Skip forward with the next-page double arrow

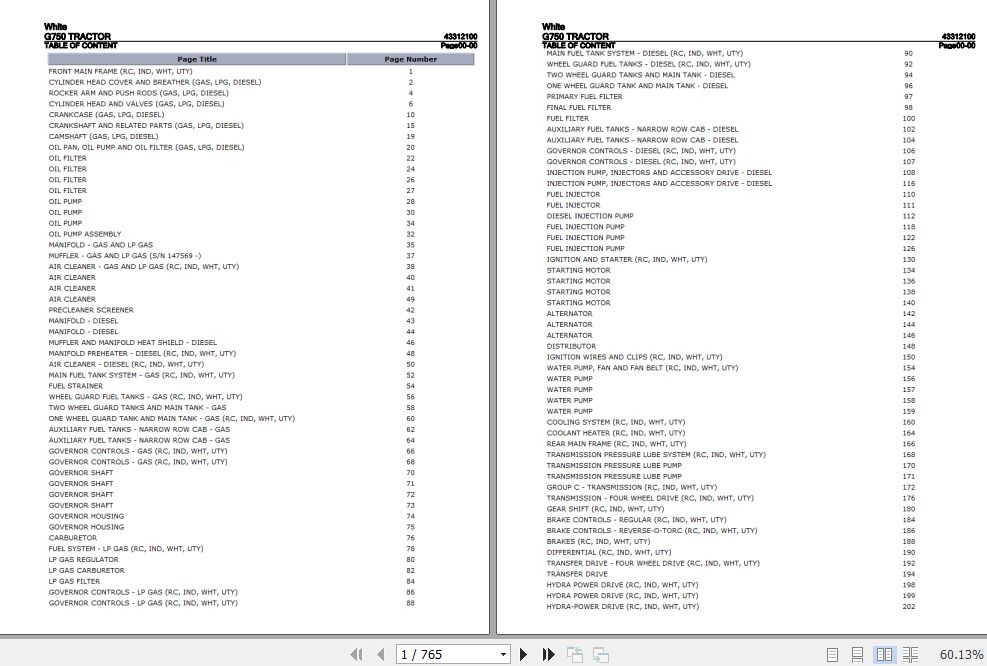(548, 654)
